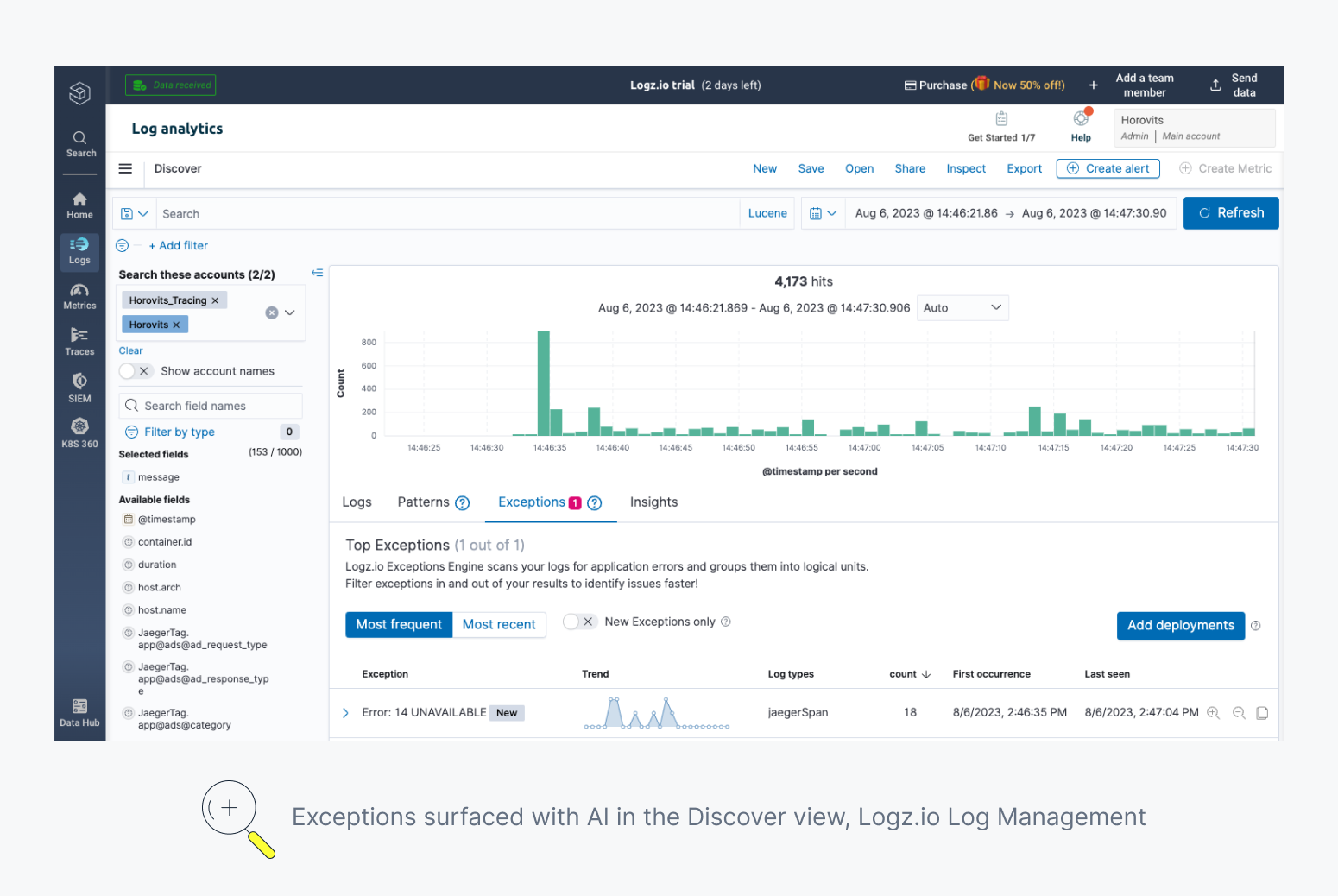Screen dimensions: 1338x896
Task: Click the Help lifebuoy icon
Action: 1081,120
